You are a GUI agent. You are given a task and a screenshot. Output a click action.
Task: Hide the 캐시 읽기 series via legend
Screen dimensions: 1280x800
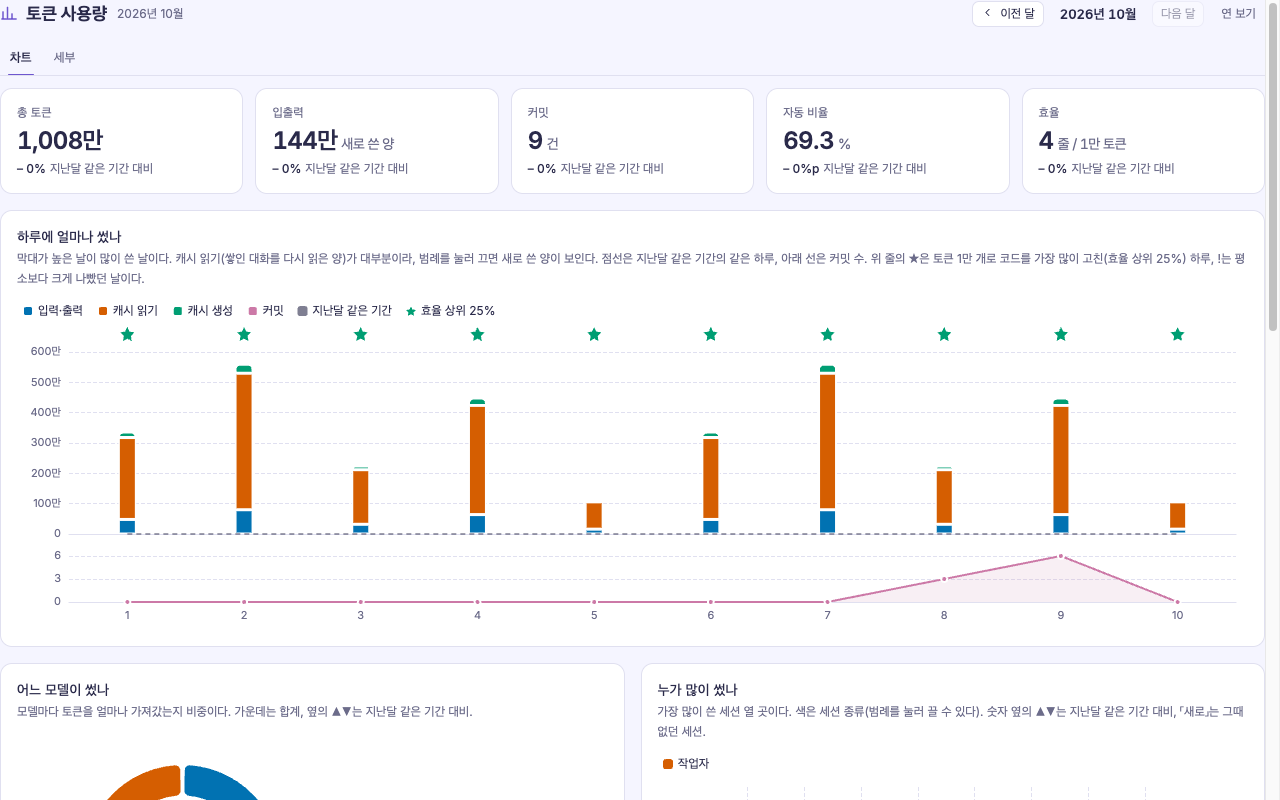pos(128,311)
